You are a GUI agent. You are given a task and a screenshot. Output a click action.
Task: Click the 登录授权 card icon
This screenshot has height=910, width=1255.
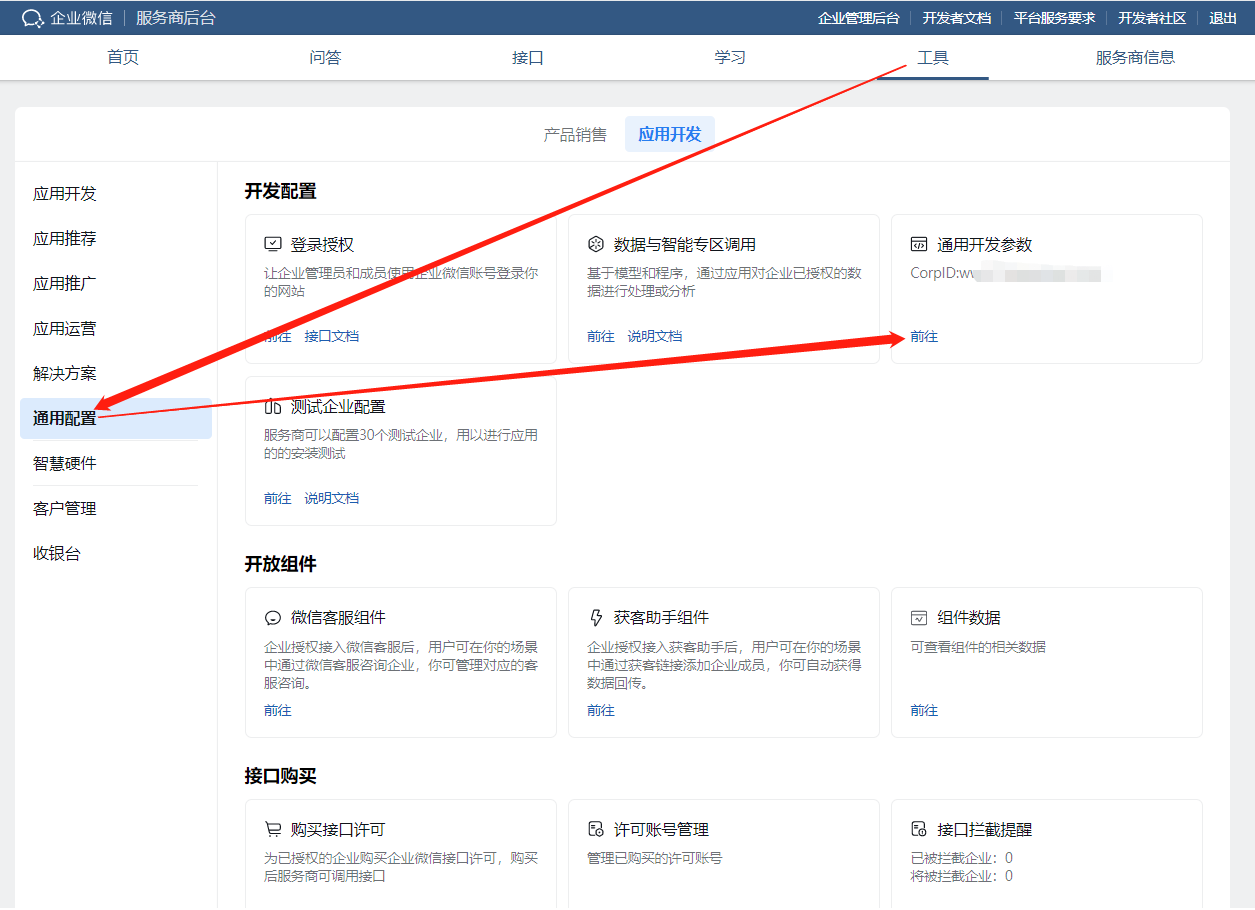pyautogui.click(x=273, y=244)
